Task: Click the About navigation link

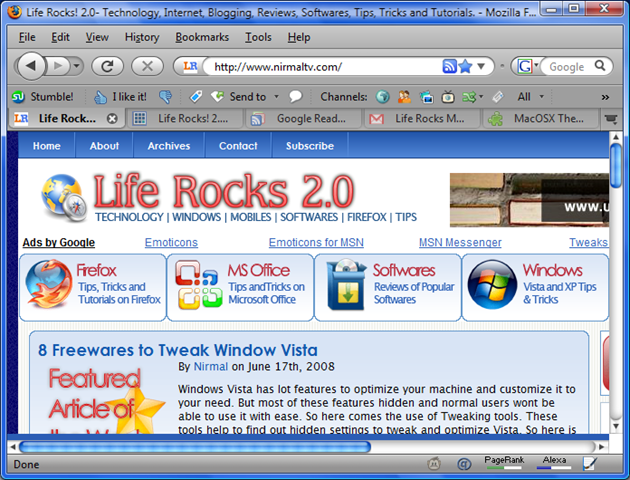Action: [104, 146]
